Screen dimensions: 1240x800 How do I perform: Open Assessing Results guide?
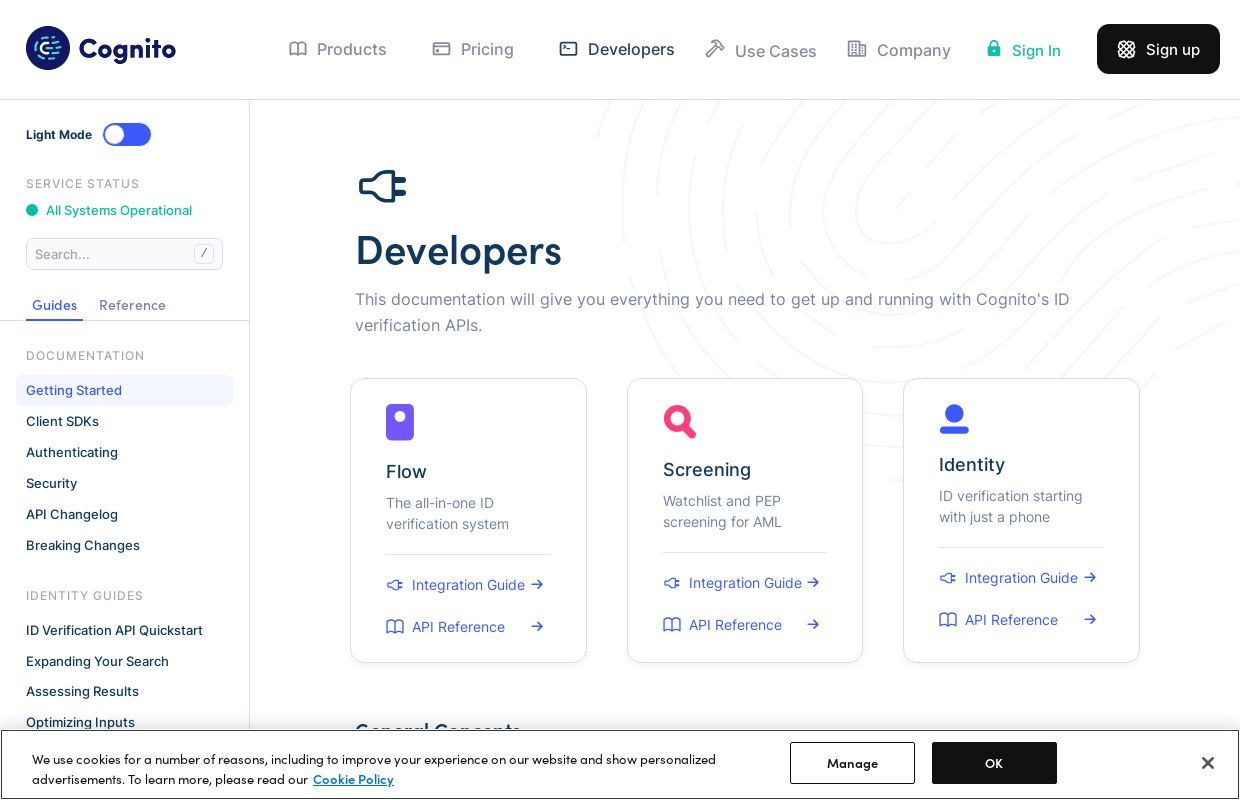(x=82, y=691)
